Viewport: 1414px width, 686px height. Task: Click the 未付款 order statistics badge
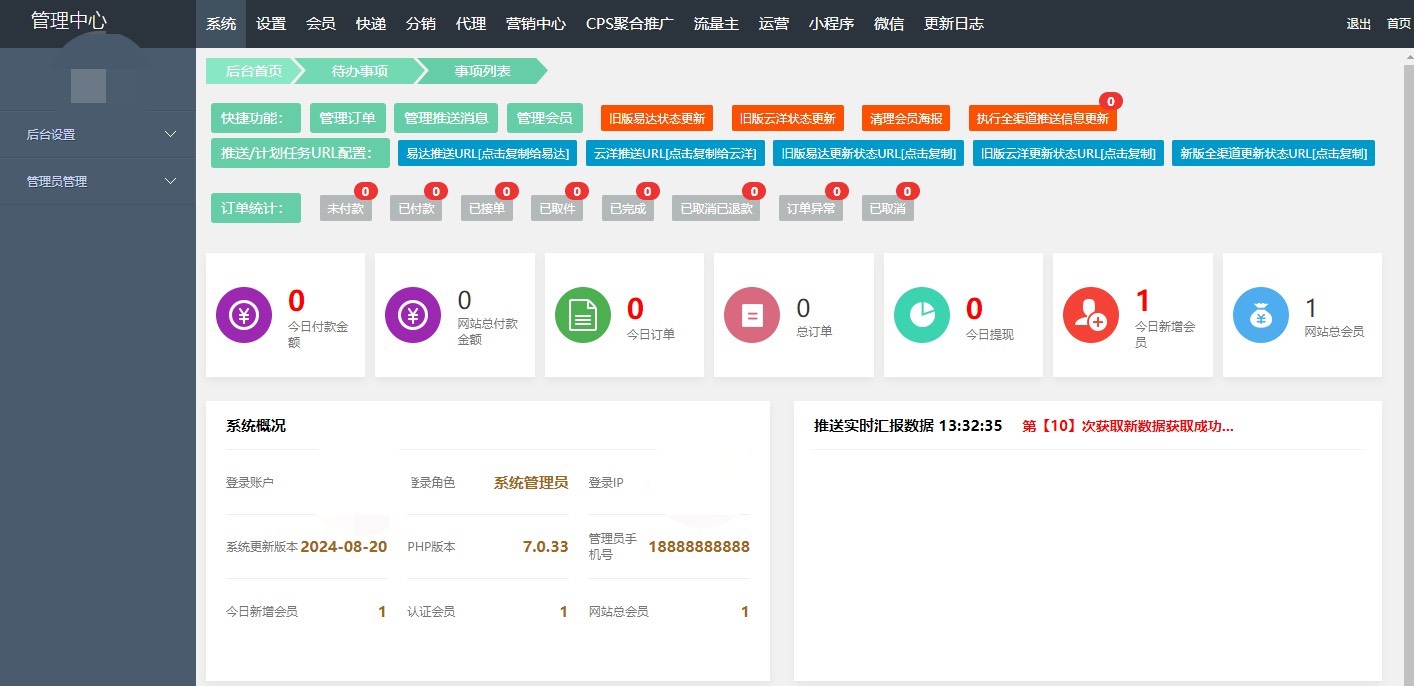click(345, 209)
